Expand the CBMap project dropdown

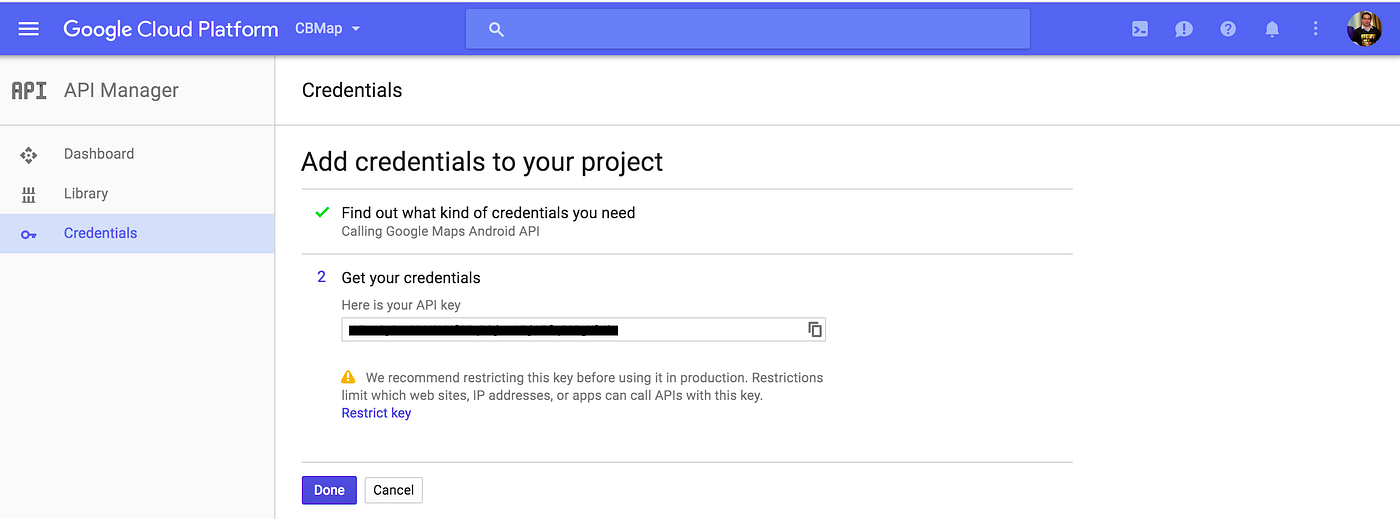(x=328, y=29)
